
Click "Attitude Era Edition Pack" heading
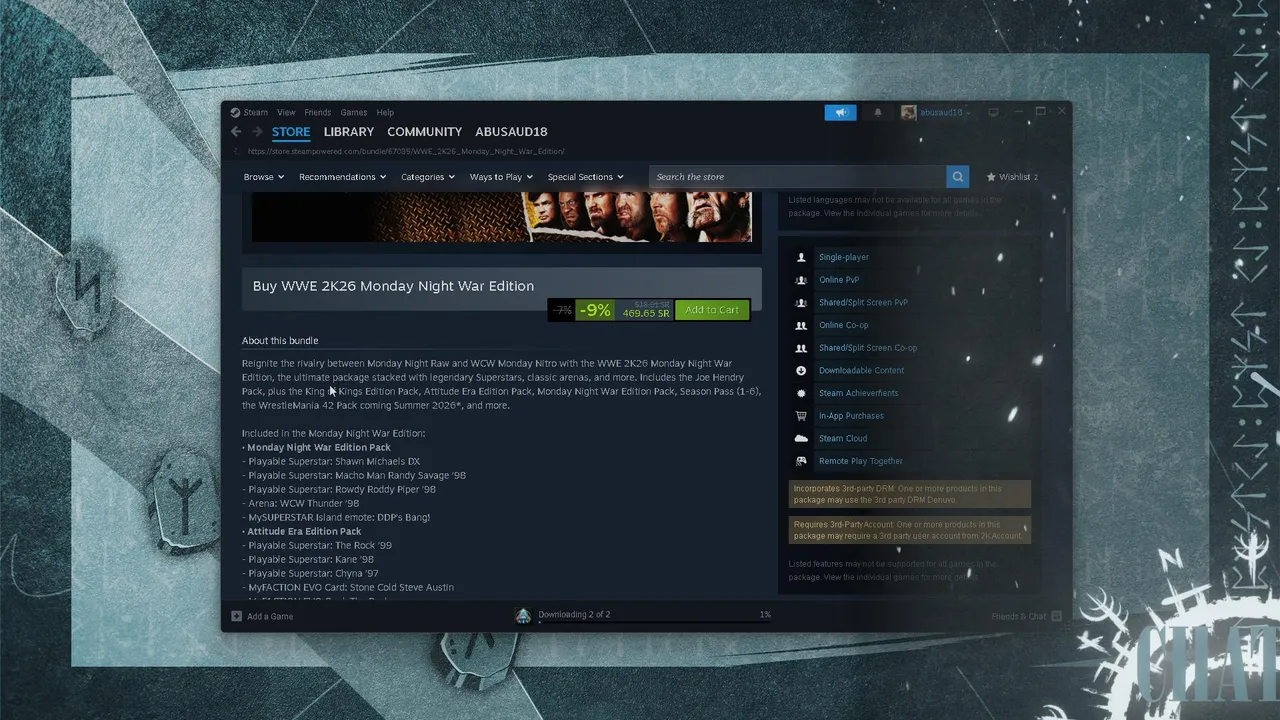304,532
